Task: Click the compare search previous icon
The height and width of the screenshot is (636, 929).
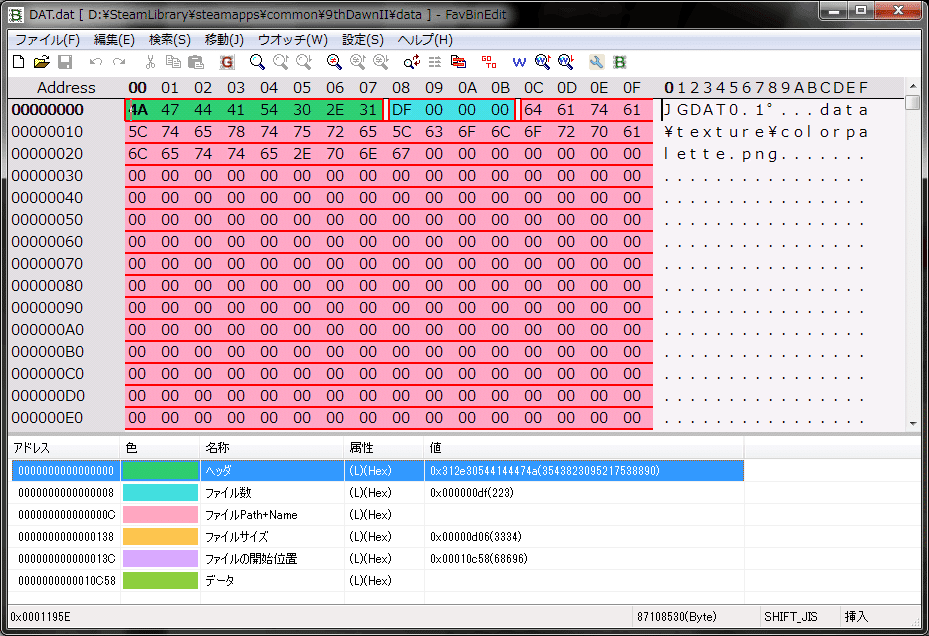Action: tap(358, 62)
